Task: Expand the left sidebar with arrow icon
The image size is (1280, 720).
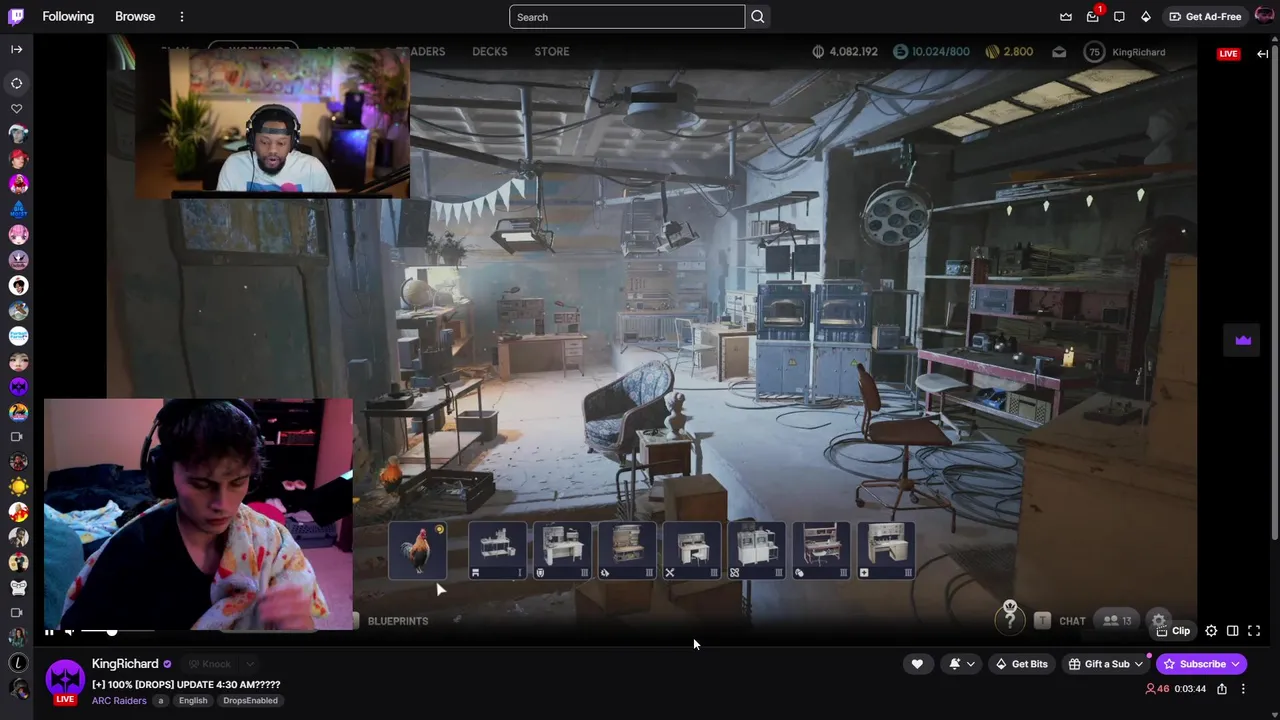Action: 16,49
